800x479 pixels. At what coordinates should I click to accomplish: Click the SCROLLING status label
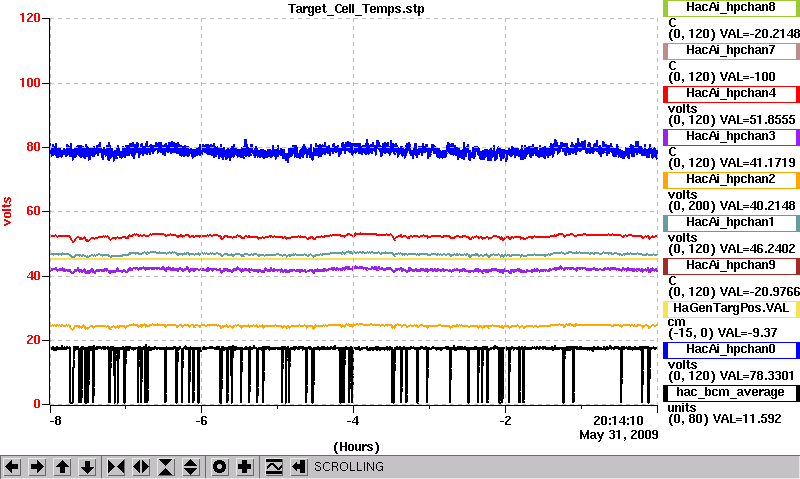[348, 467]
